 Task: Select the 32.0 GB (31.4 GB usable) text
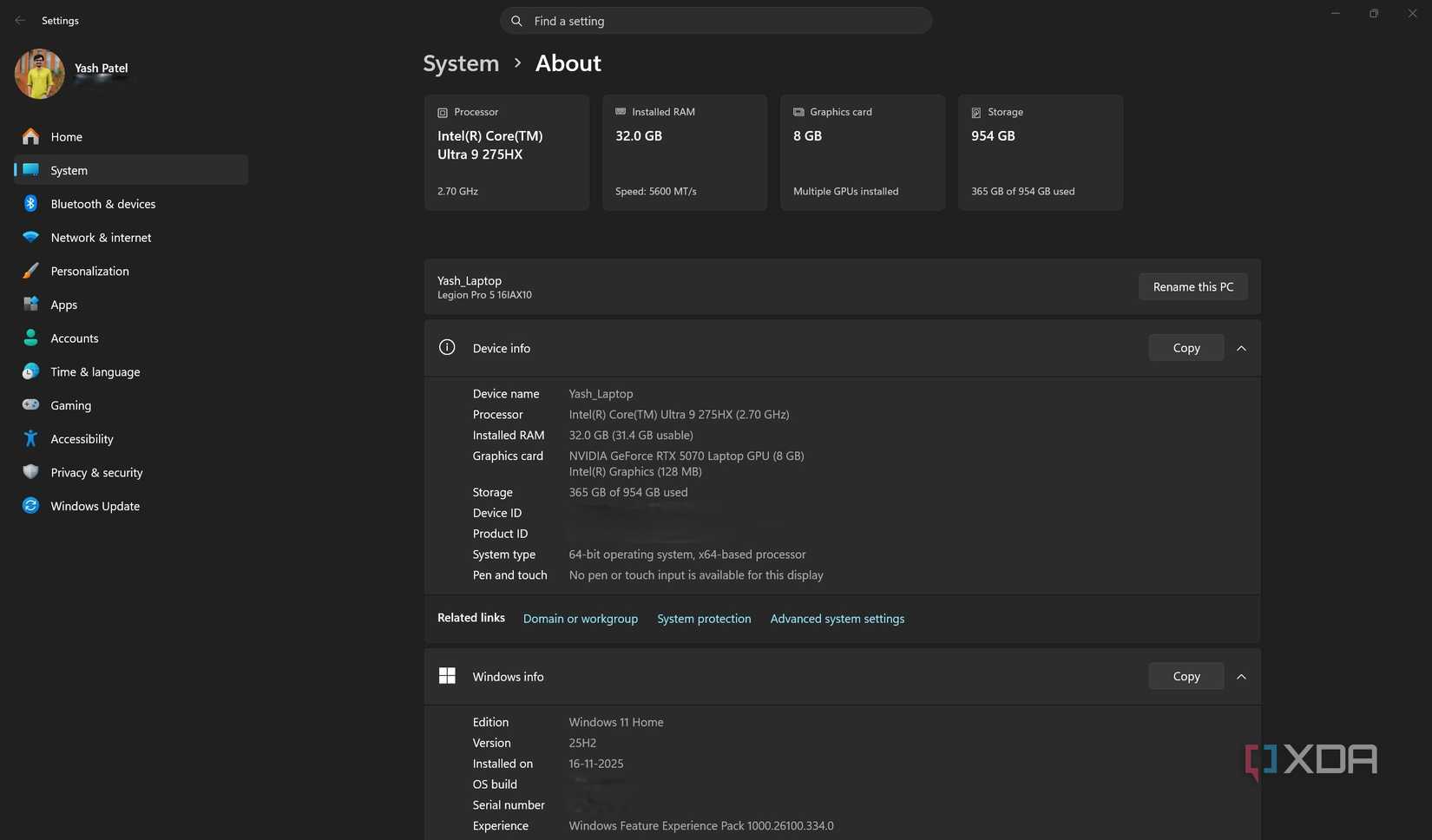click(x=631, y=435)
